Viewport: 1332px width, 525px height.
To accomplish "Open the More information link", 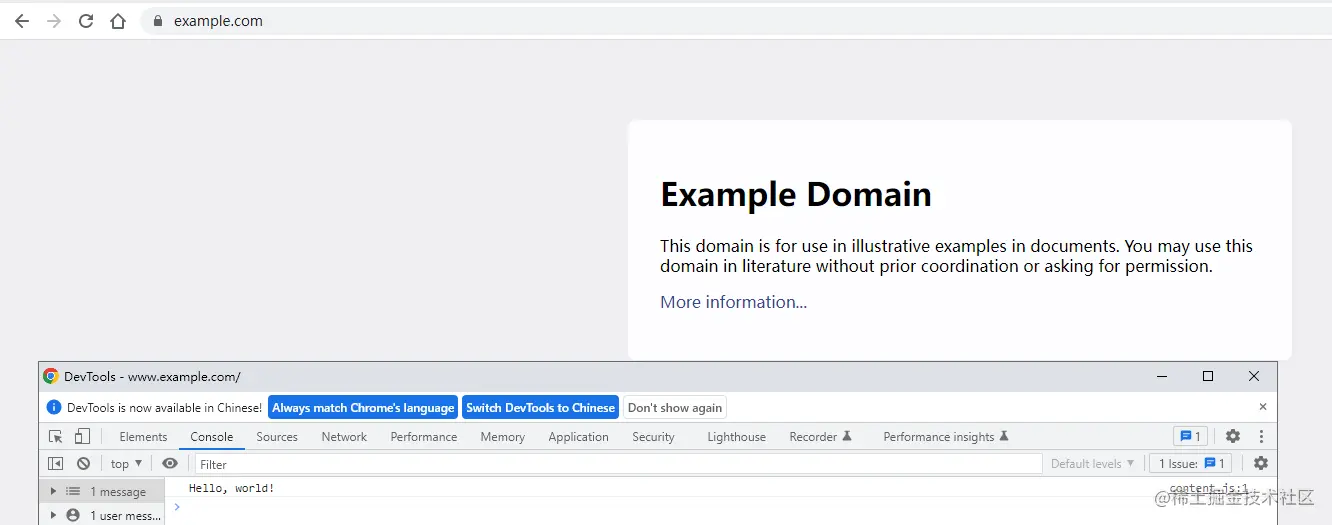I will [733, 302].
